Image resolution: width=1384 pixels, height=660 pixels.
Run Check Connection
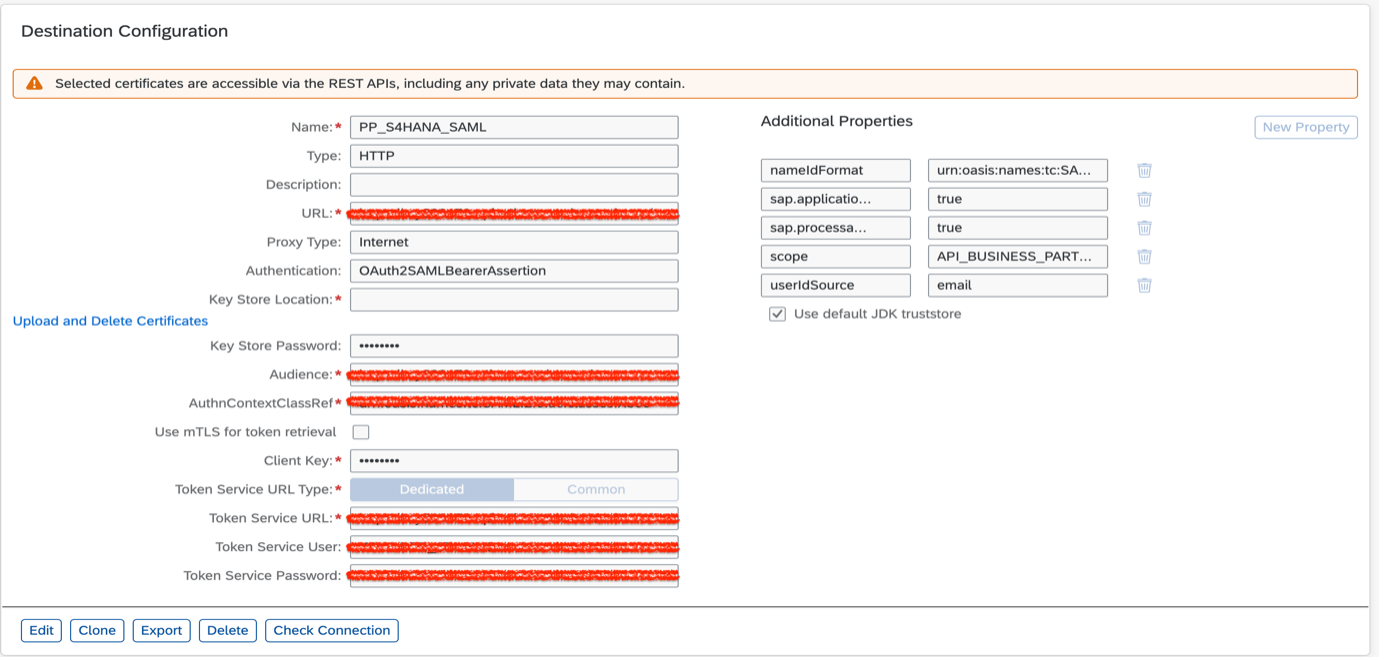pyautogui.click(x=331, y=630)
